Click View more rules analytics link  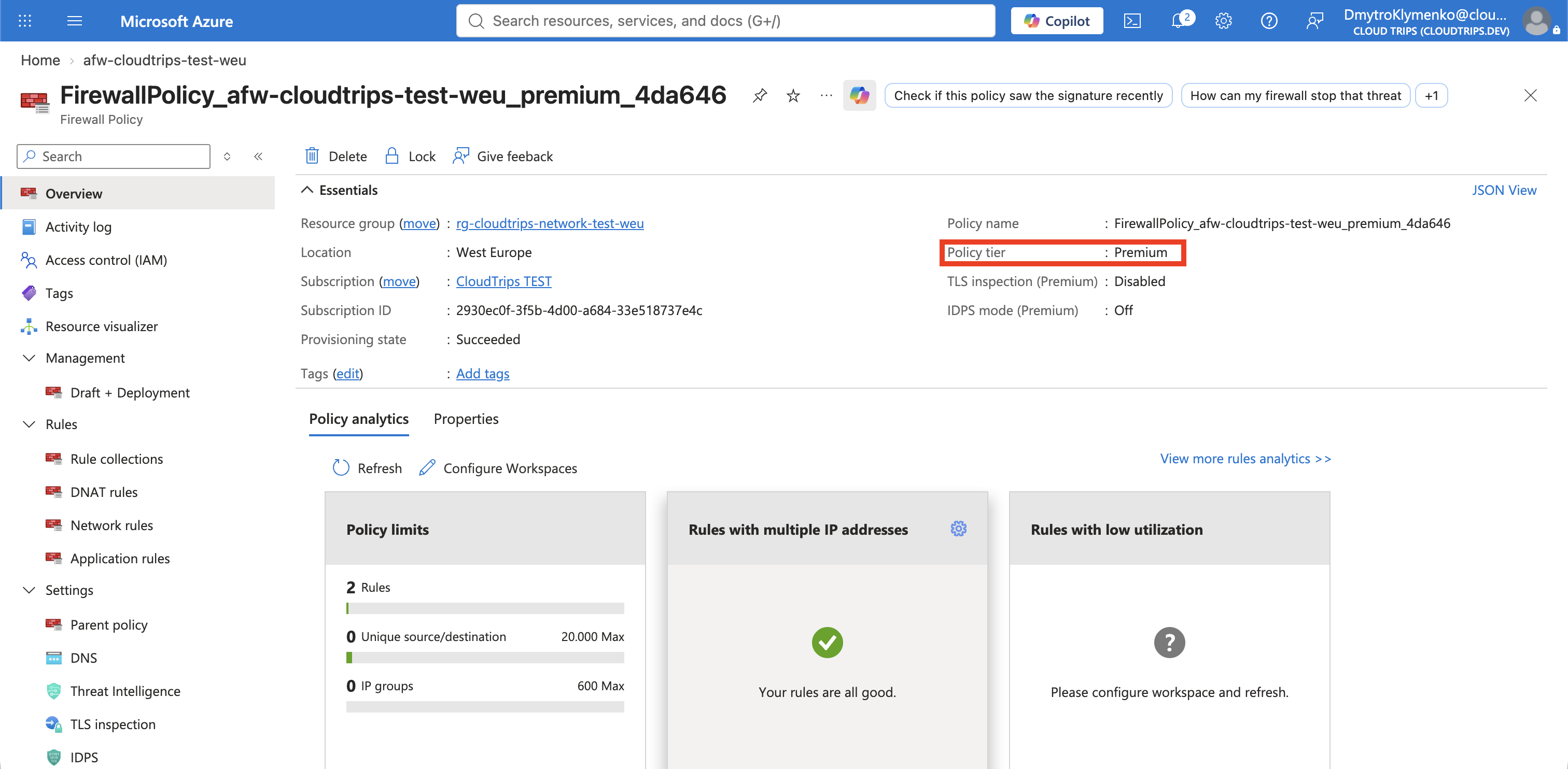(1245, 458)
